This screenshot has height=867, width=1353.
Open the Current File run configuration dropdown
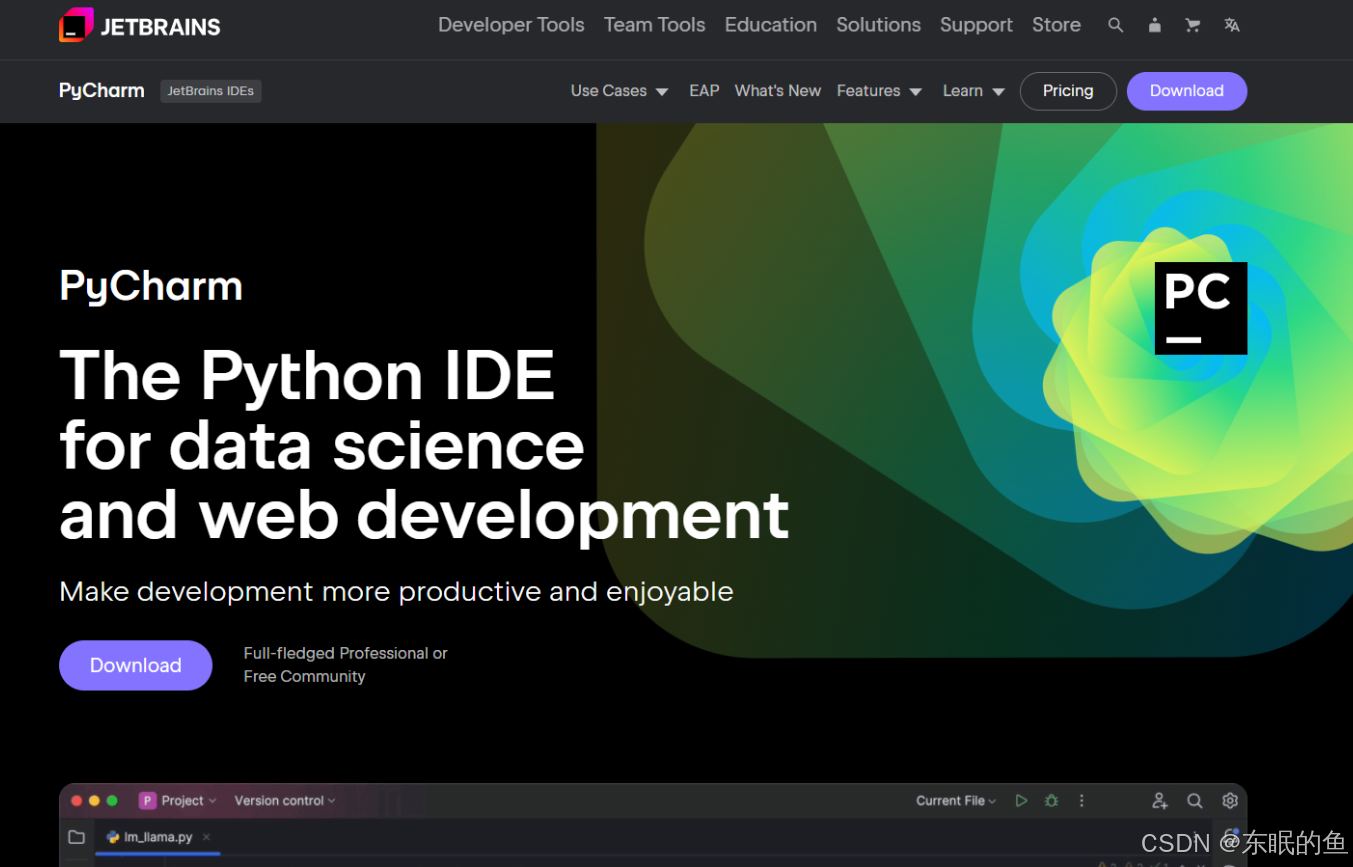point(956,801)
